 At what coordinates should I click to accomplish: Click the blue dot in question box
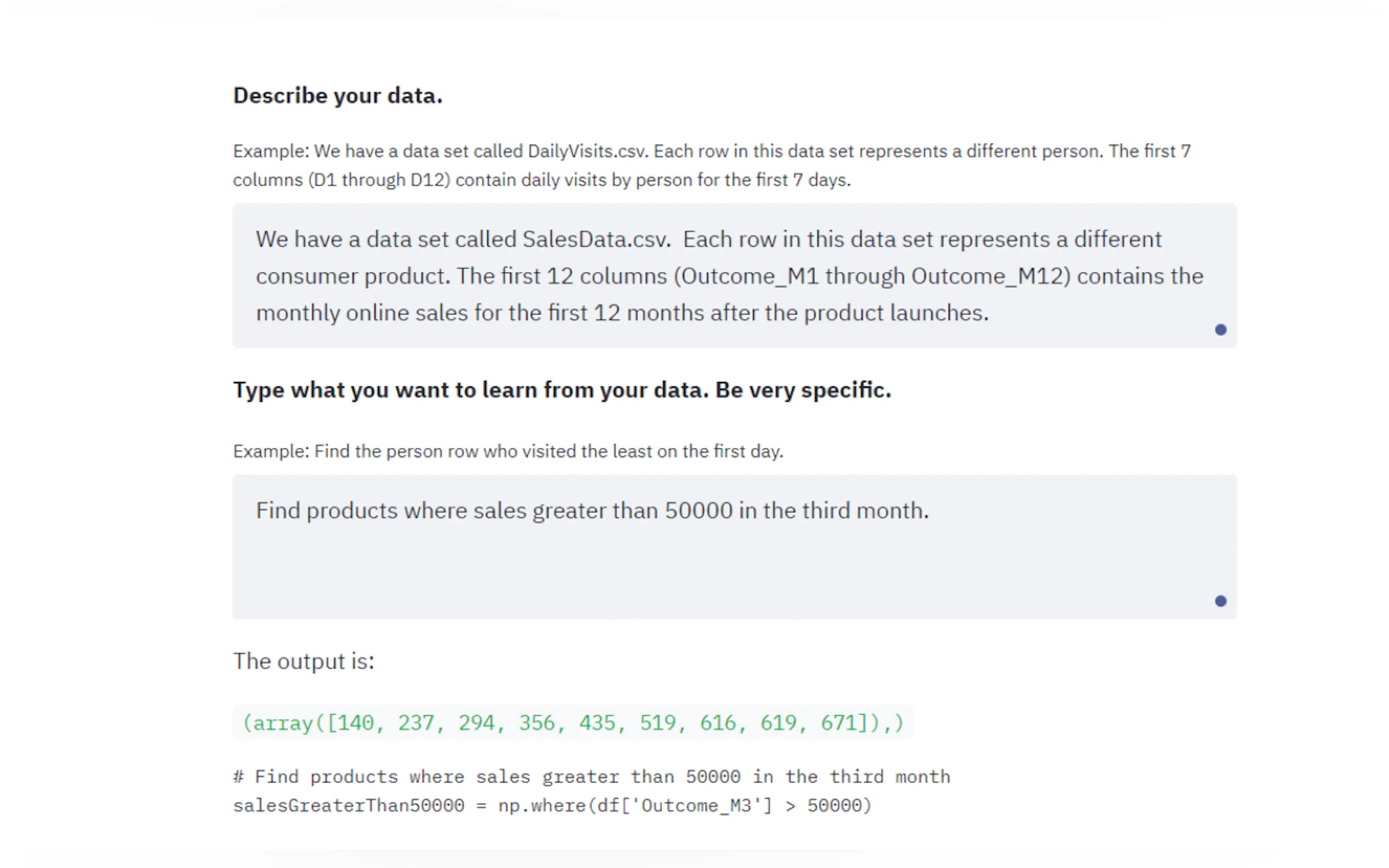point(1220,601)
